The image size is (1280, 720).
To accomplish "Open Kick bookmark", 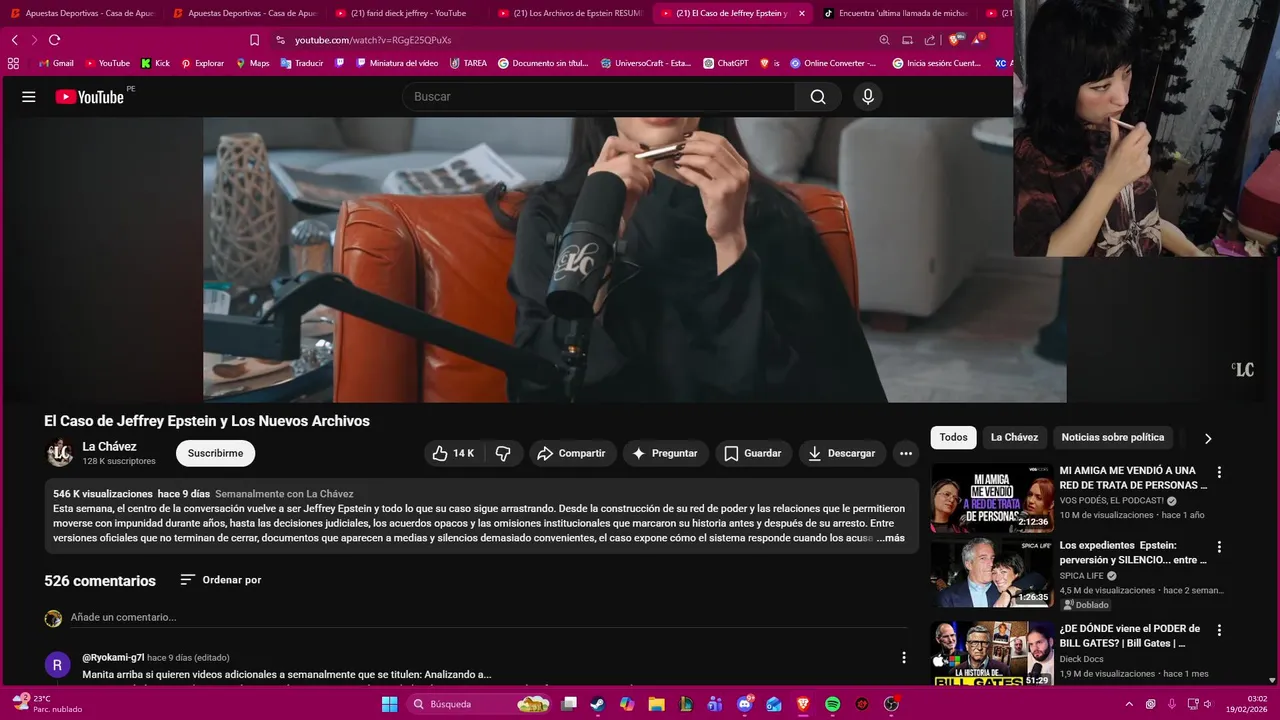I will 155,63.
